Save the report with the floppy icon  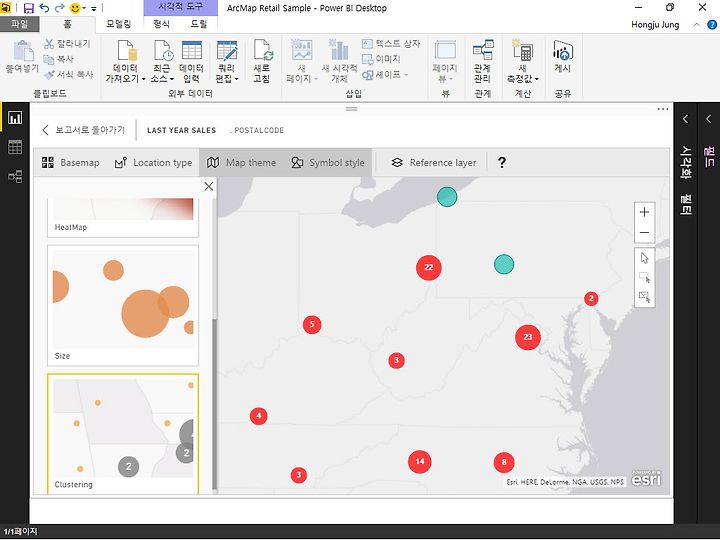pos(28,8)
